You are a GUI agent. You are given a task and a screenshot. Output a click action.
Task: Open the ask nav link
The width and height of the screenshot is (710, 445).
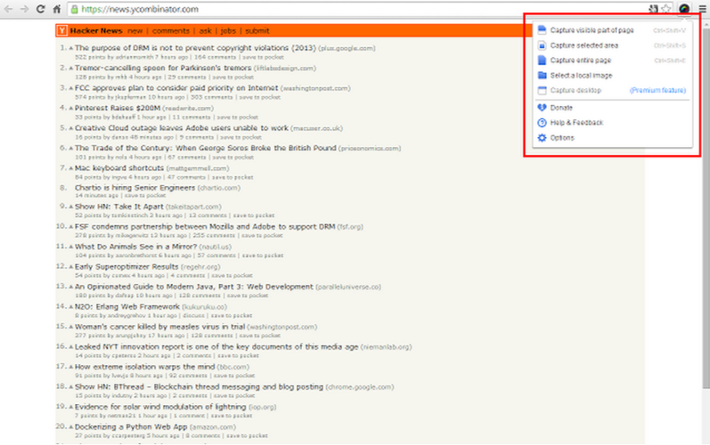pos(205,31)
